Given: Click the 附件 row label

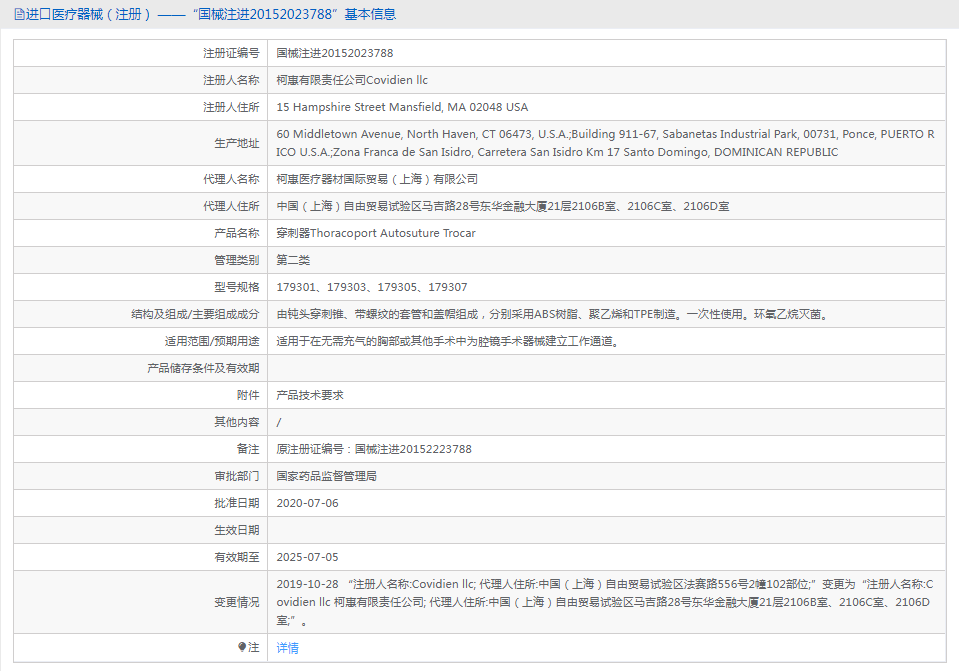Looking at the screenshot, I should pos(248,395).
